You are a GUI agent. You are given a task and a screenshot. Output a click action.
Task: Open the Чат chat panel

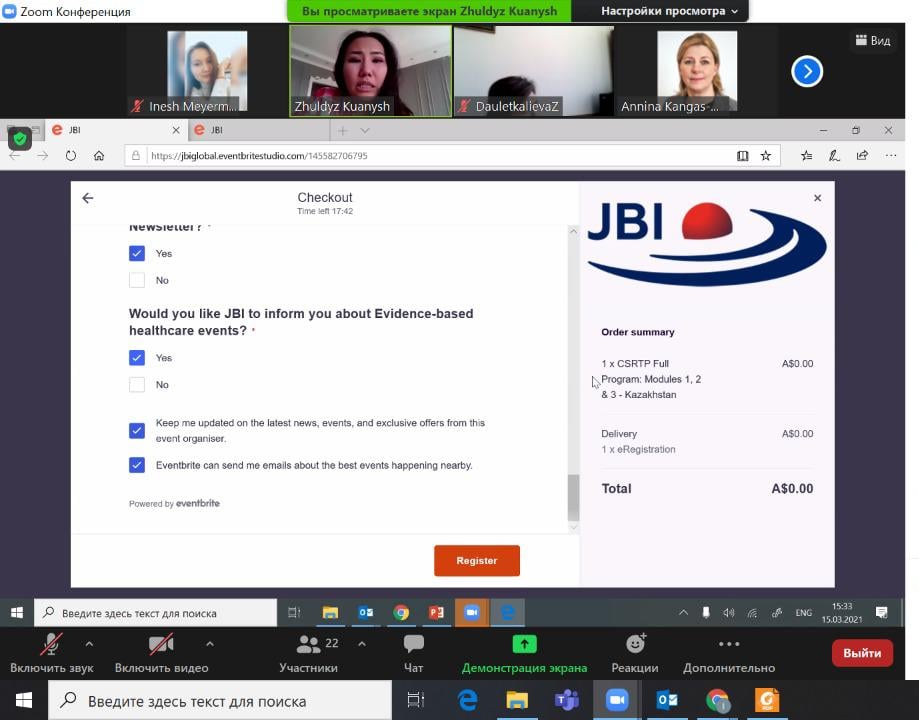pyautogui.click(x=413, y=645)
